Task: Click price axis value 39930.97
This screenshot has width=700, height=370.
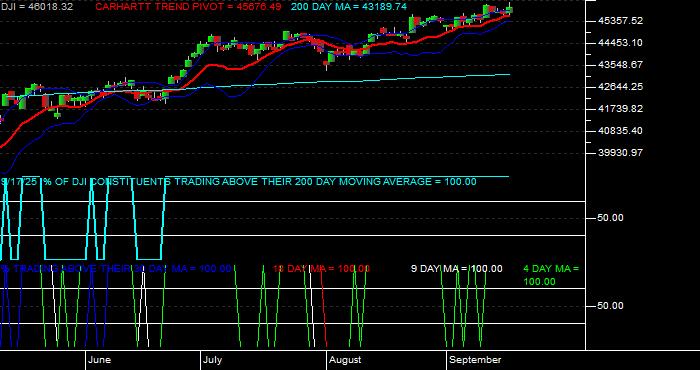Action: click(x=621, y=152)
